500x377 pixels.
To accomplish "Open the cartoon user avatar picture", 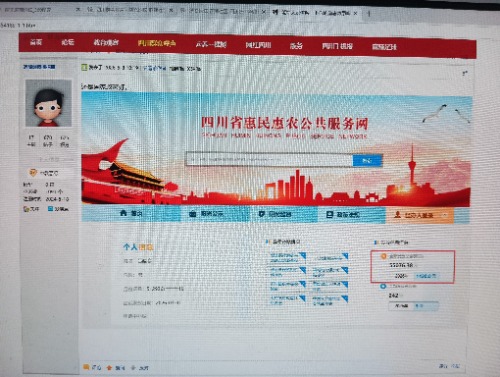I will 49,103.
